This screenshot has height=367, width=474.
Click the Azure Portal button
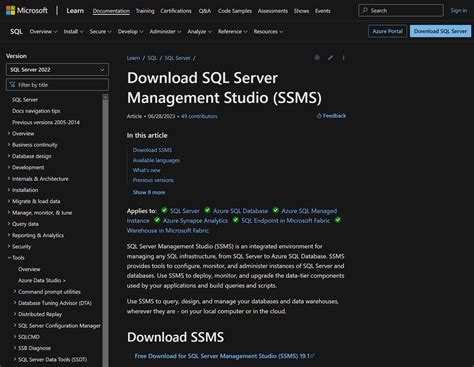pos(387,31)
